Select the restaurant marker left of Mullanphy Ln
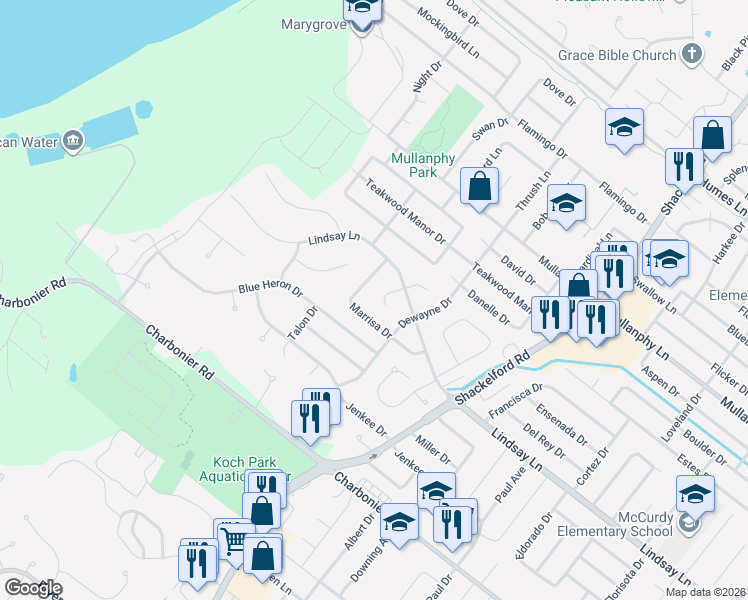 596,320
